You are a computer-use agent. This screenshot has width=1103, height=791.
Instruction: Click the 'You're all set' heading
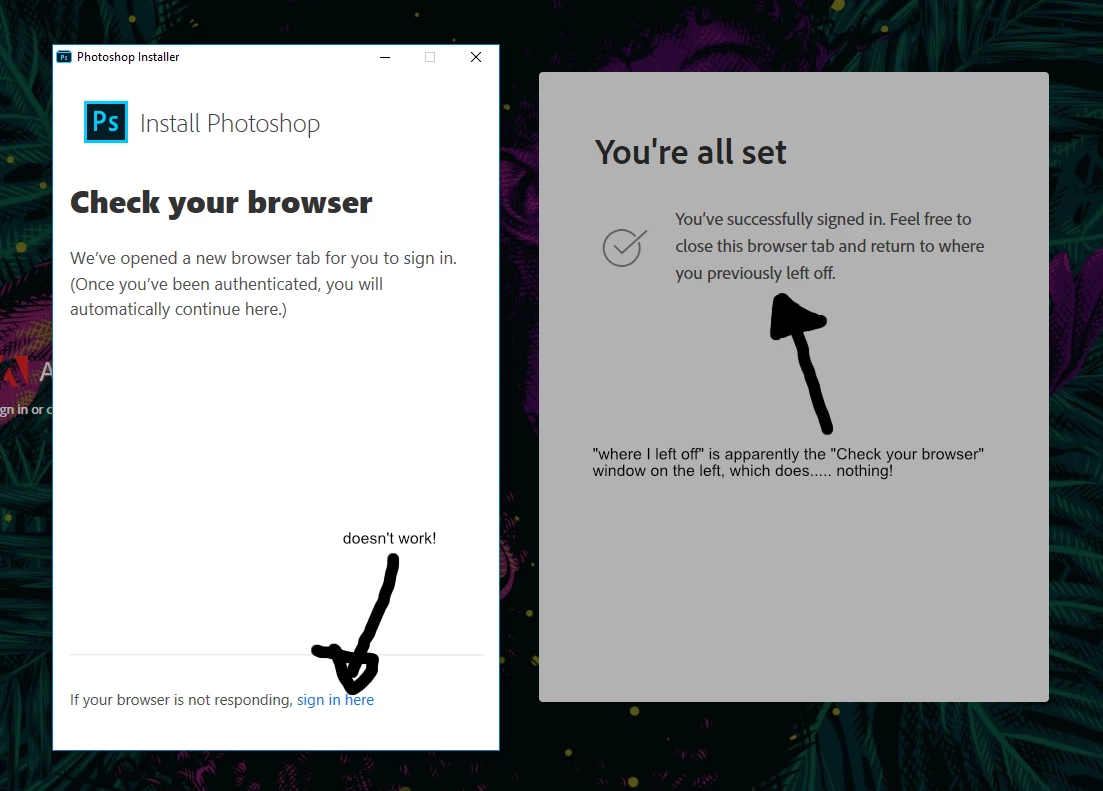pyautogui.click(x=690, y=152)
